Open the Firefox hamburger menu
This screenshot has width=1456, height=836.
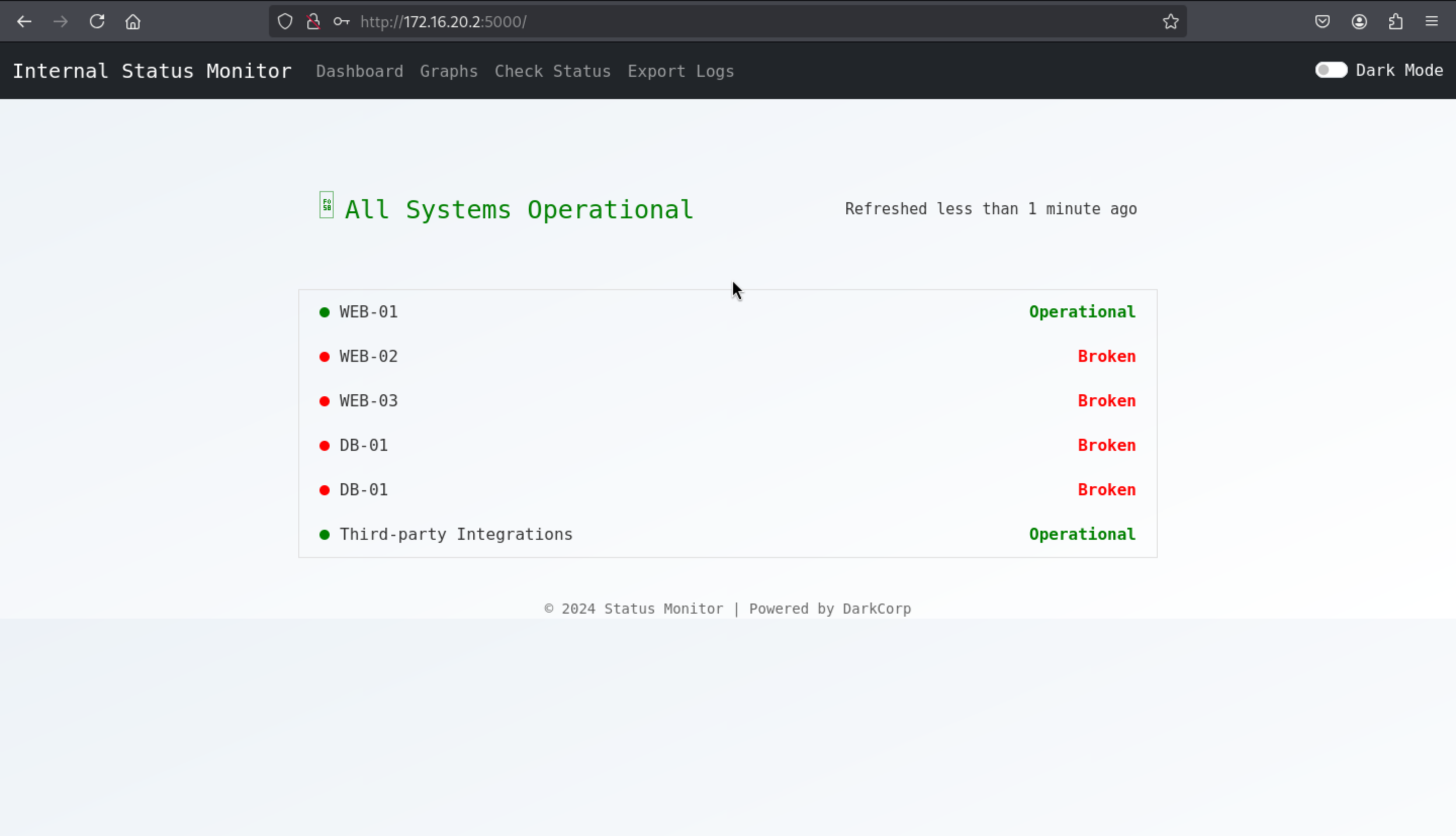tap(1431, 22)
